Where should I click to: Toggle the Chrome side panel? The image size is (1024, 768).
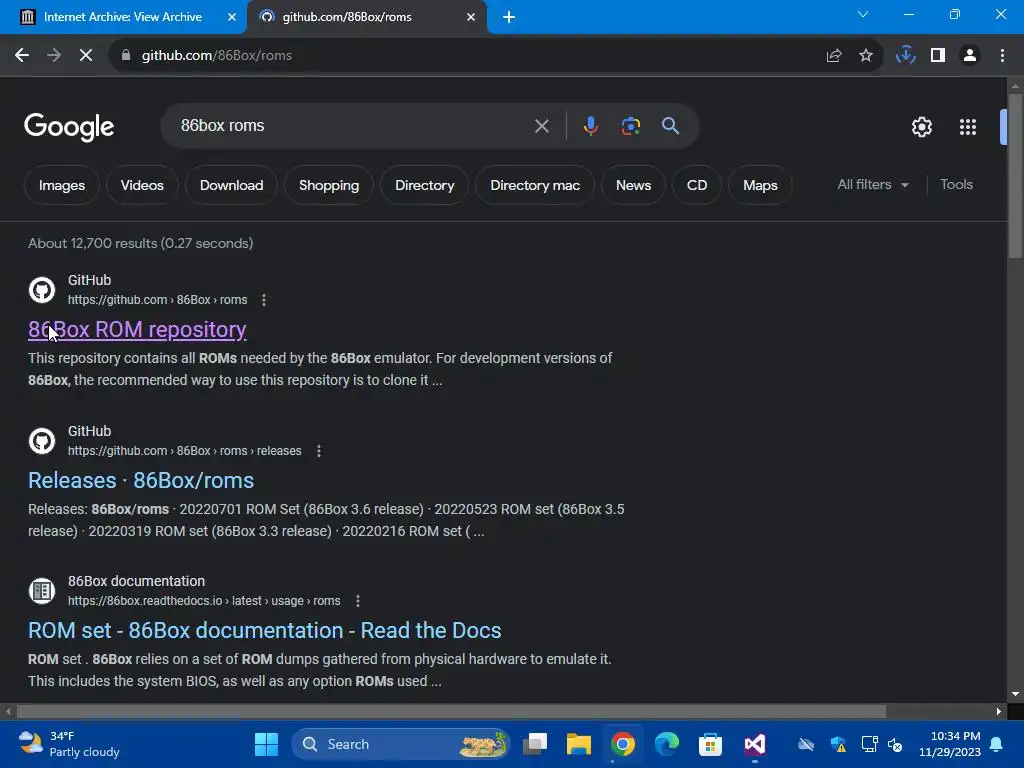pos(938,56)
